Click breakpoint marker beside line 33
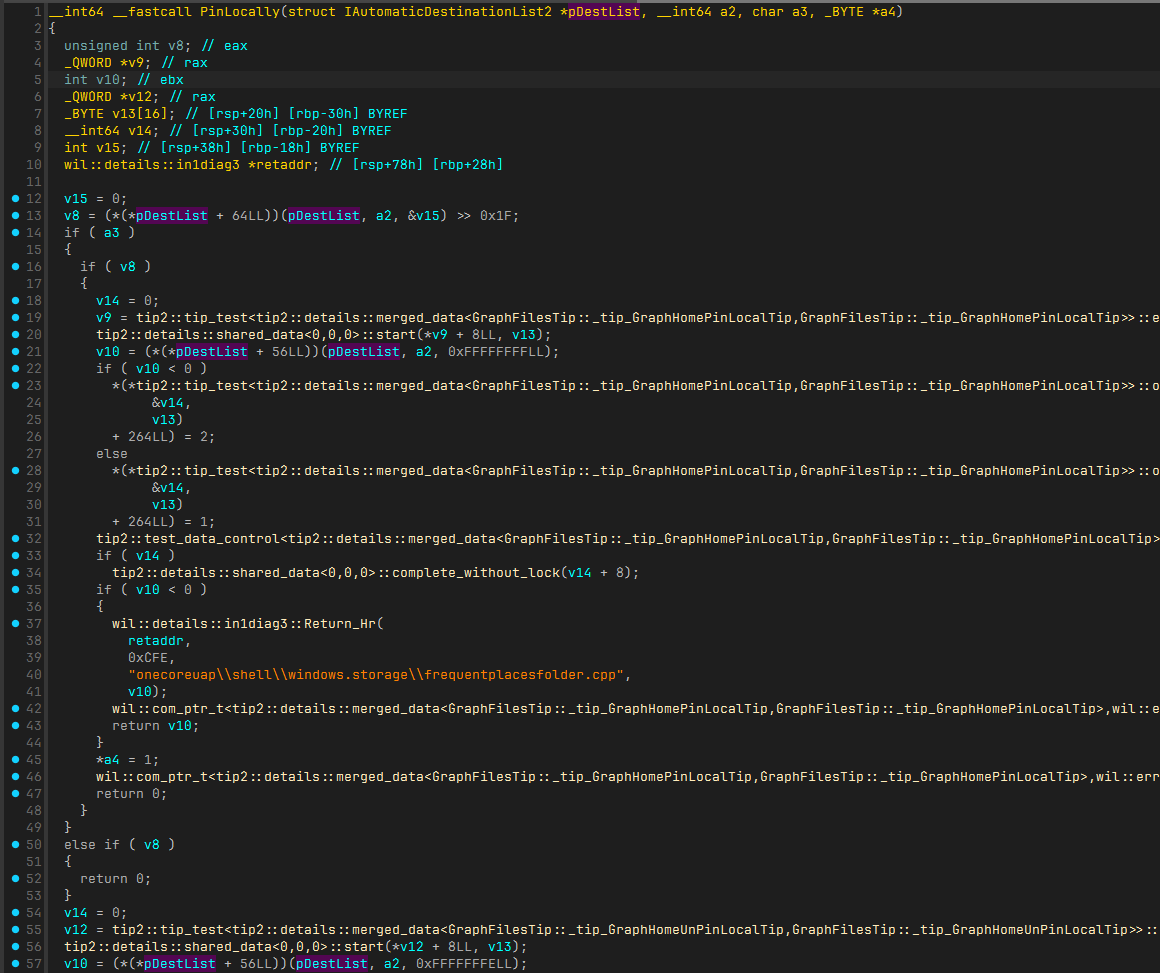This screenshot has width=1160, height=973. pyautogui.click(x=15, y=556)
